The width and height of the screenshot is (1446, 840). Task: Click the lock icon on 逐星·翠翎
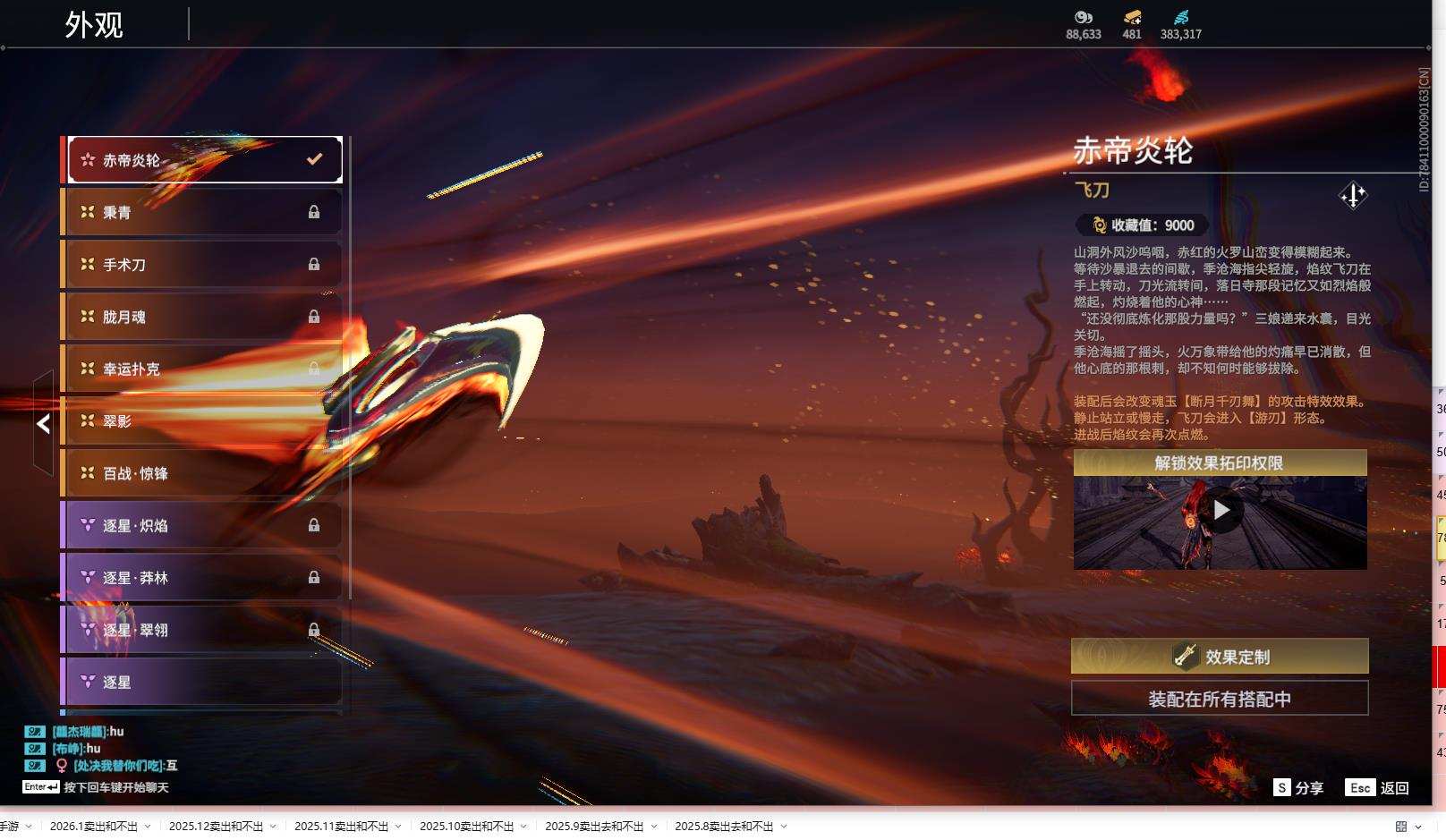coord(314,630)
